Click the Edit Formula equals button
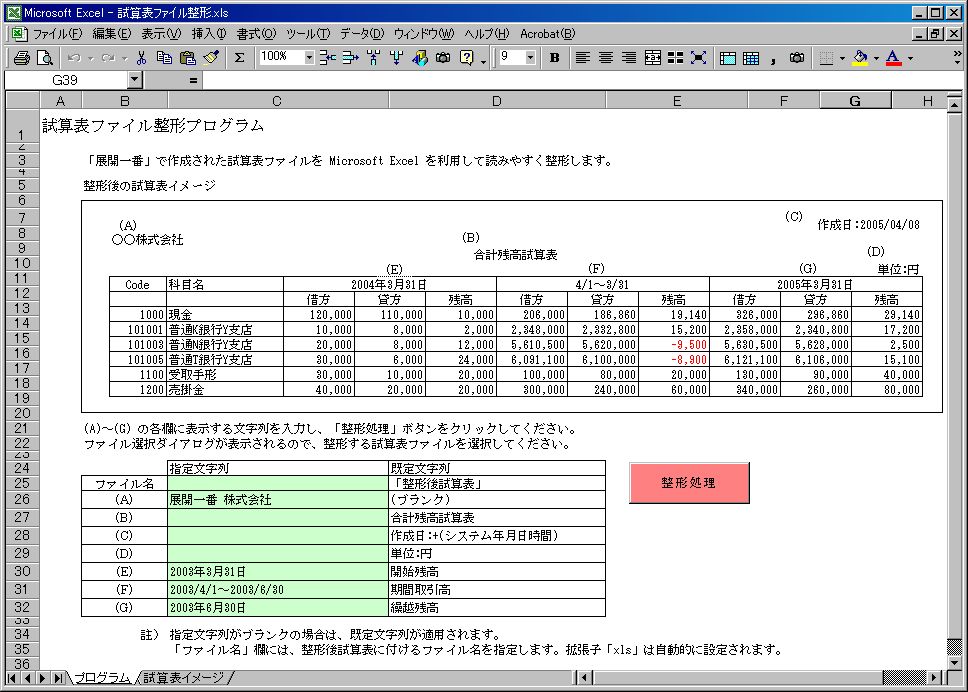 pos(193,80)
